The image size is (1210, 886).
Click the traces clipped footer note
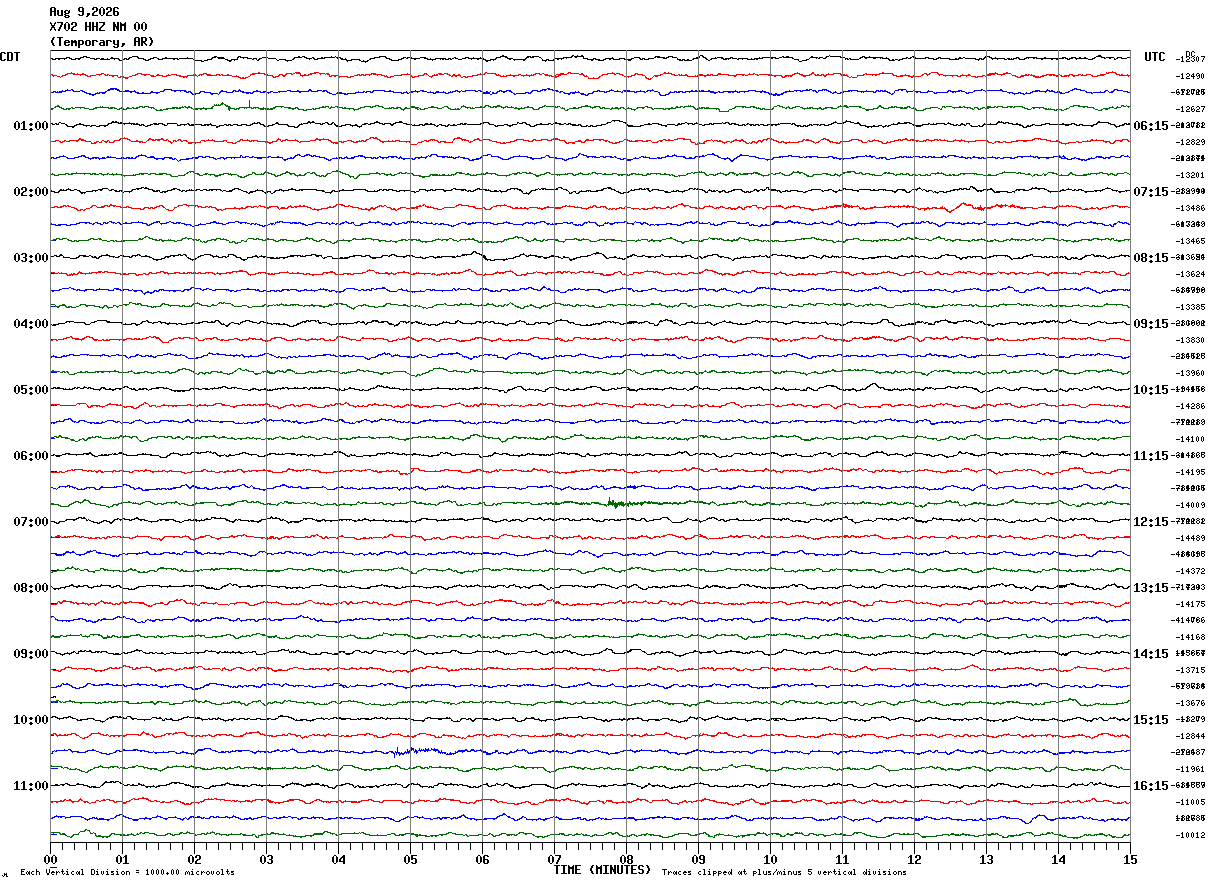point(784,872)
